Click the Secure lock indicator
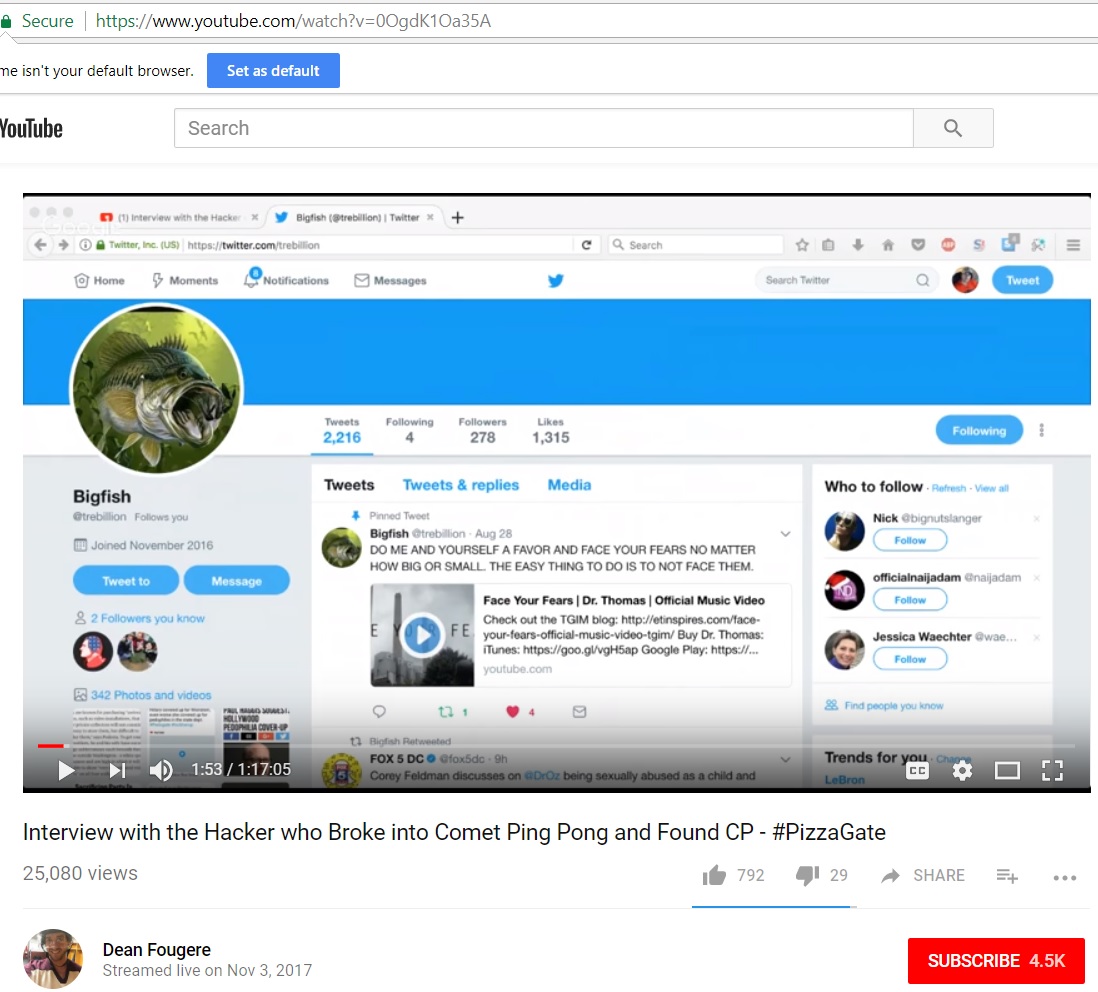The image size is (1098, 992). click(38, 21)
